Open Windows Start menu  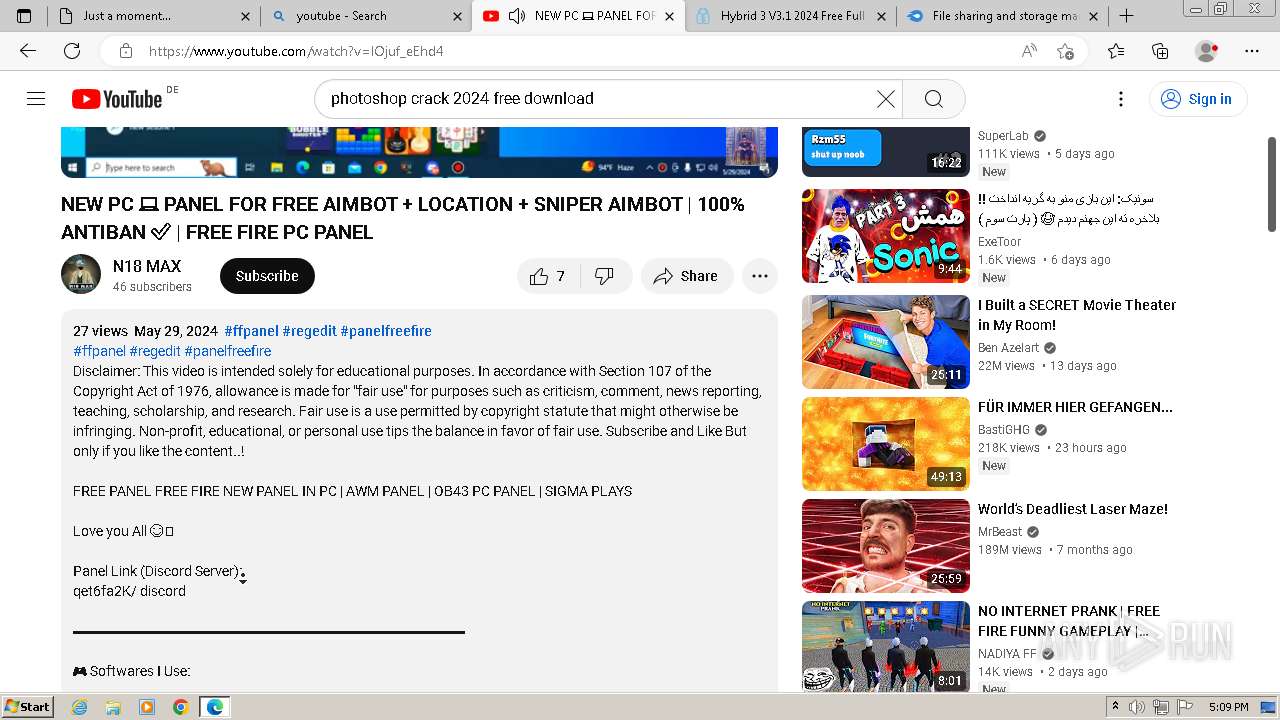click(x=28, y=706)
